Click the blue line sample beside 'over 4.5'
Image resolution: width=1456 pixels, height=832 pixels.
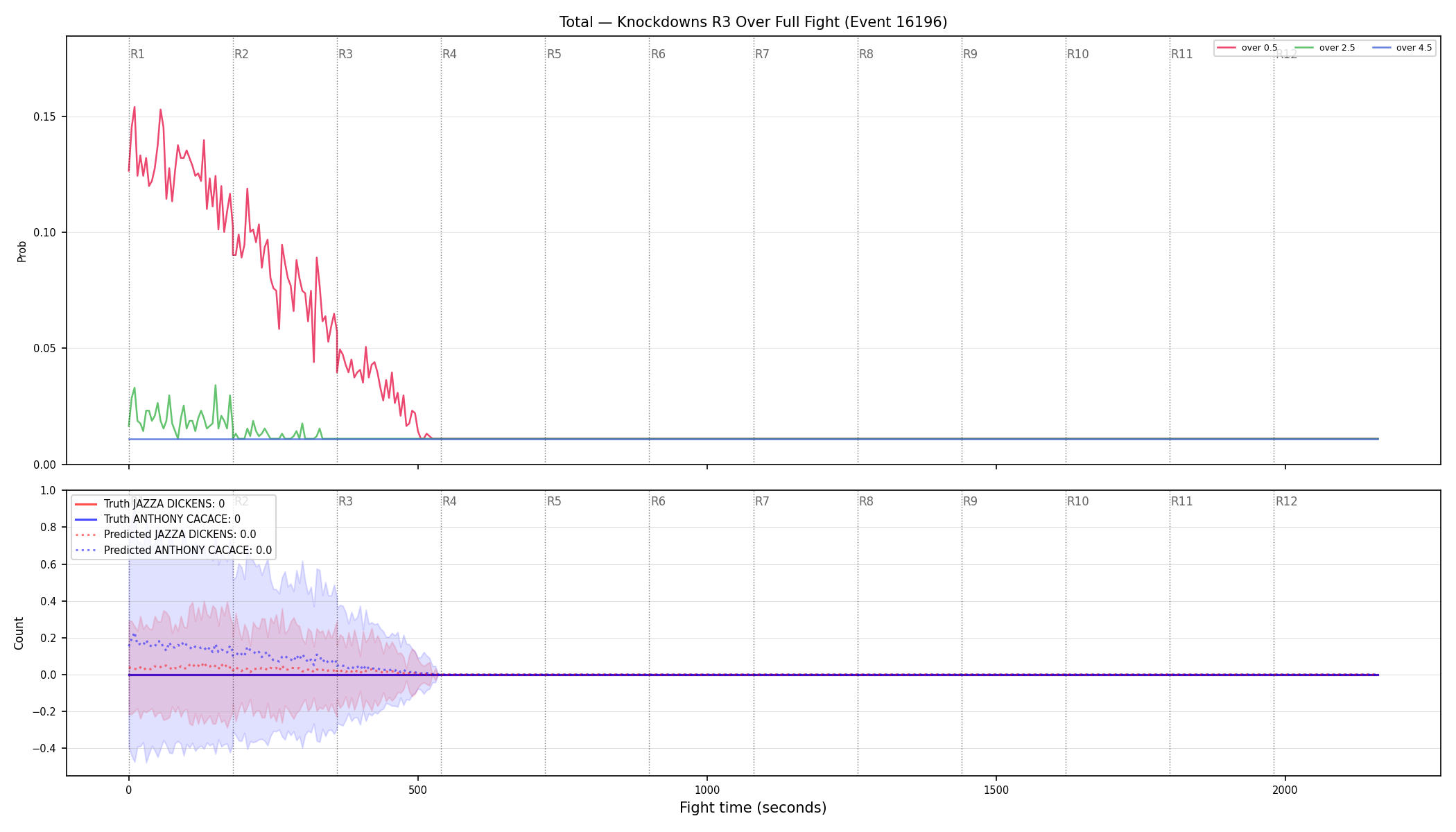[1381, 48]
